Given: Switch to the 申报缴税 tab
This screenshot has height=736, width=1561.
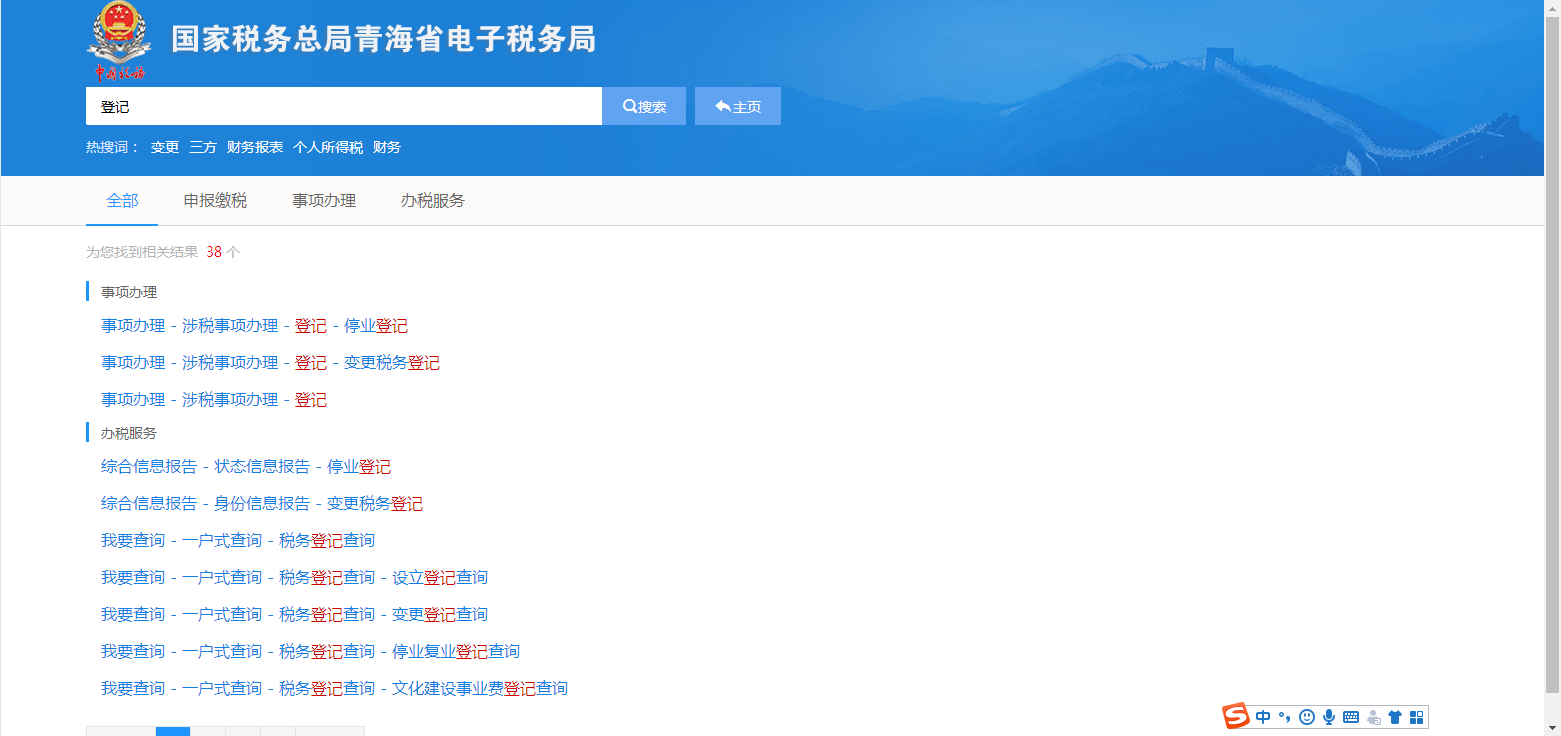Looking at the screenshot, I should click(215, 200).
